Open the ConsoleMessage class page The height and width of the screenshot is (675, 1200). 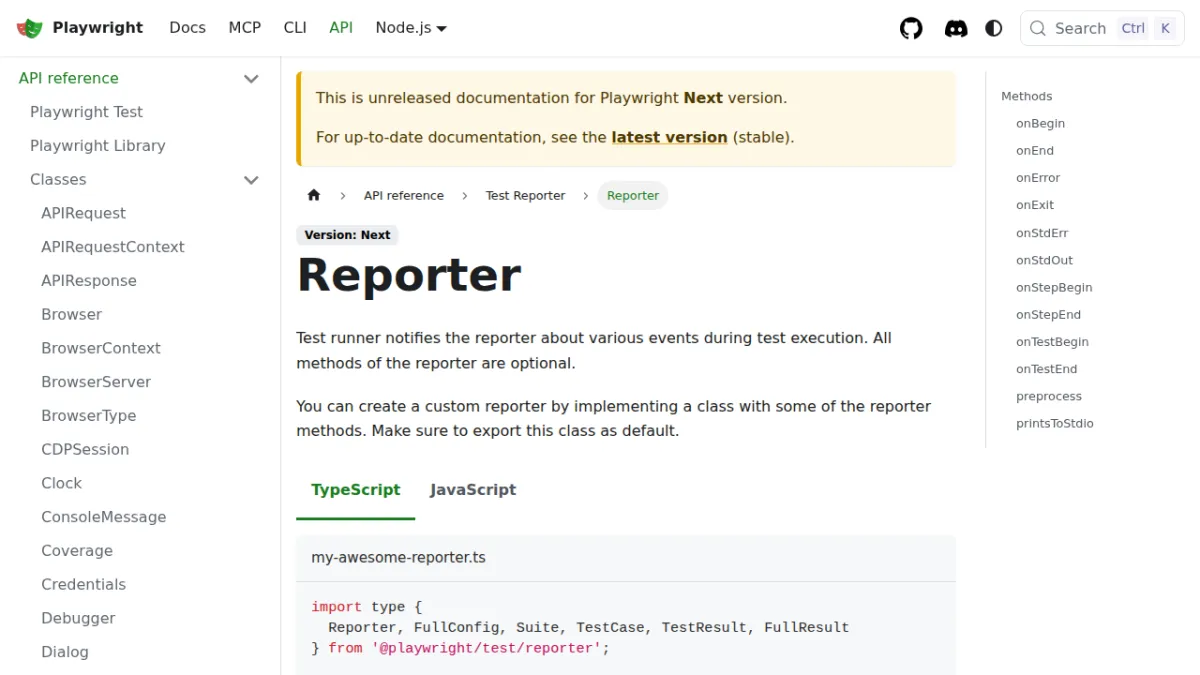point(104,518)
